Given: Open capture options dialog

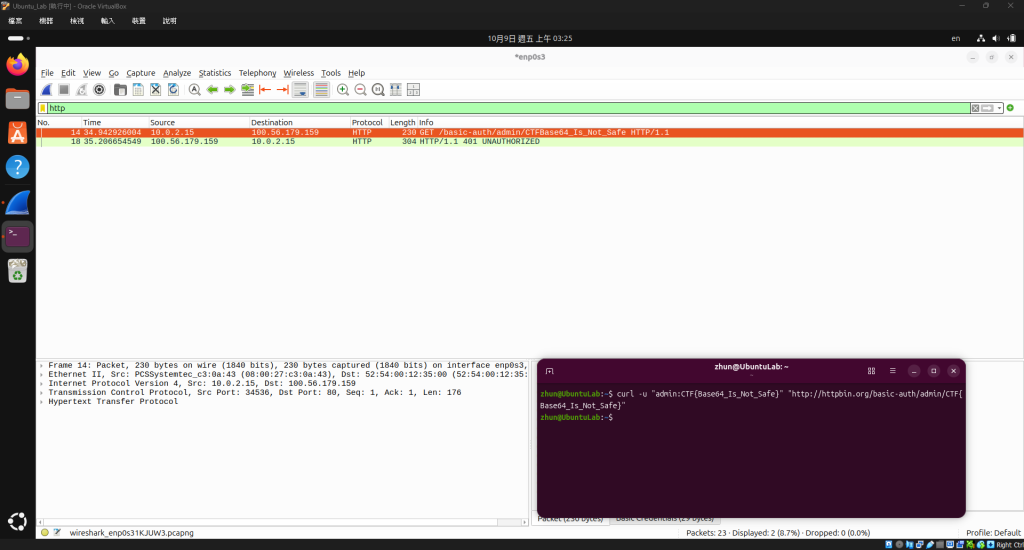Looking at the screenshot, I should point(99,90).
